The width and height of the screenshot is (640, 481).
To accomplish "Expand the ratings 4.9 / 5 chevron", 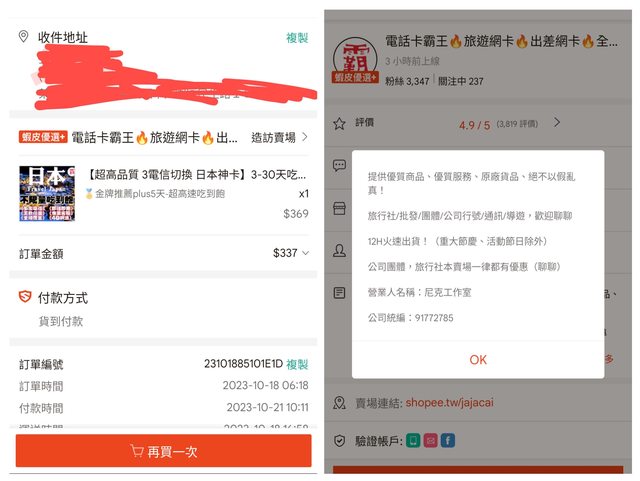I will pos(557,123).
